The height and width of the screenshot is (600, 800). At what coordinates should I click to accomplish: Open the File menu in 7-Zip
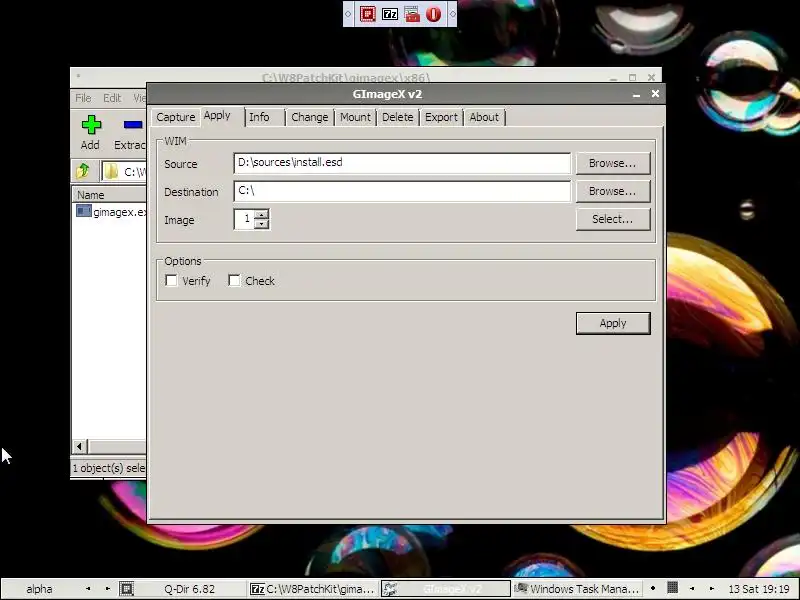point(83,98)
